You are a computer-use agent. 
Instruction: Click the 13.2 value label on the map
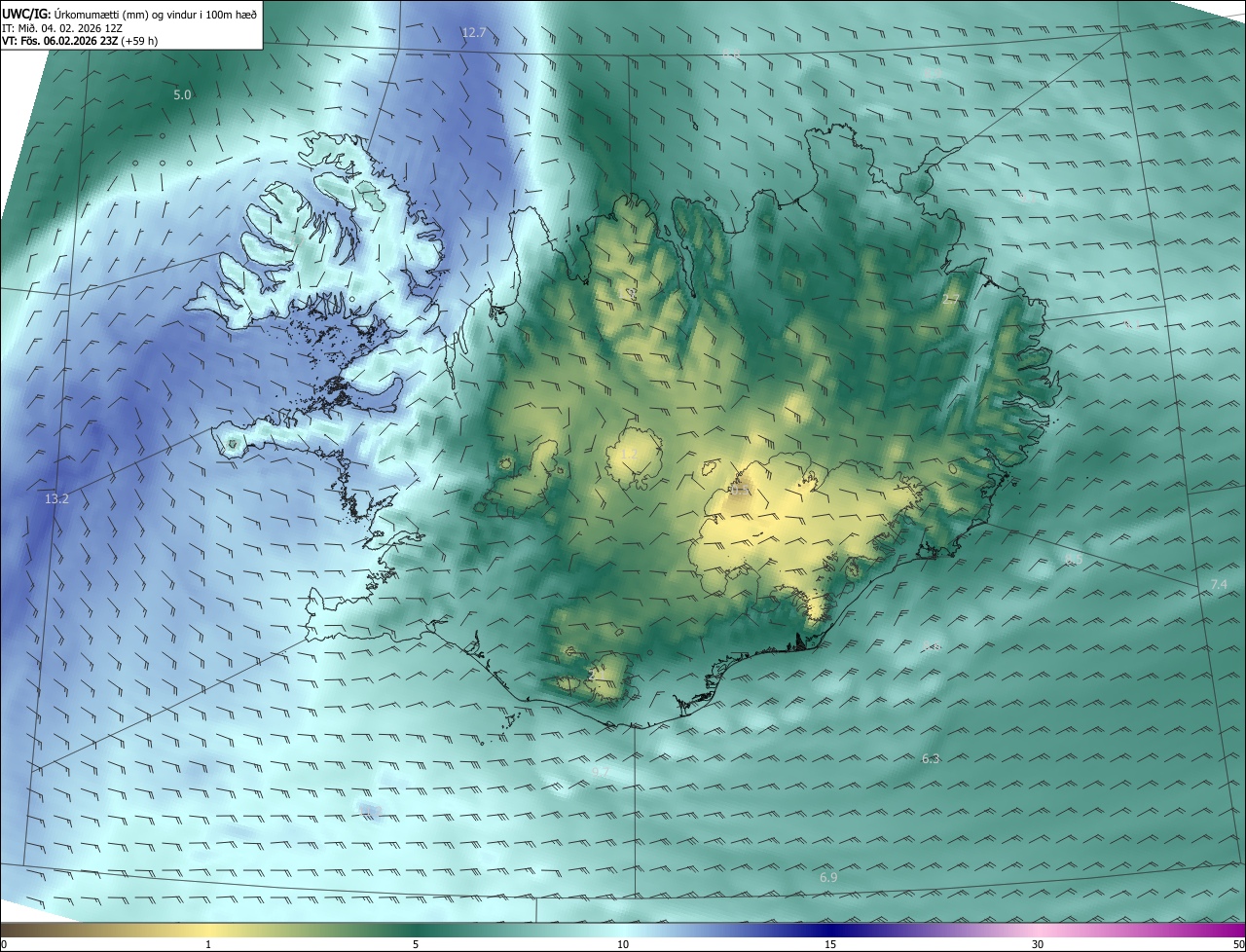[56, 498]
